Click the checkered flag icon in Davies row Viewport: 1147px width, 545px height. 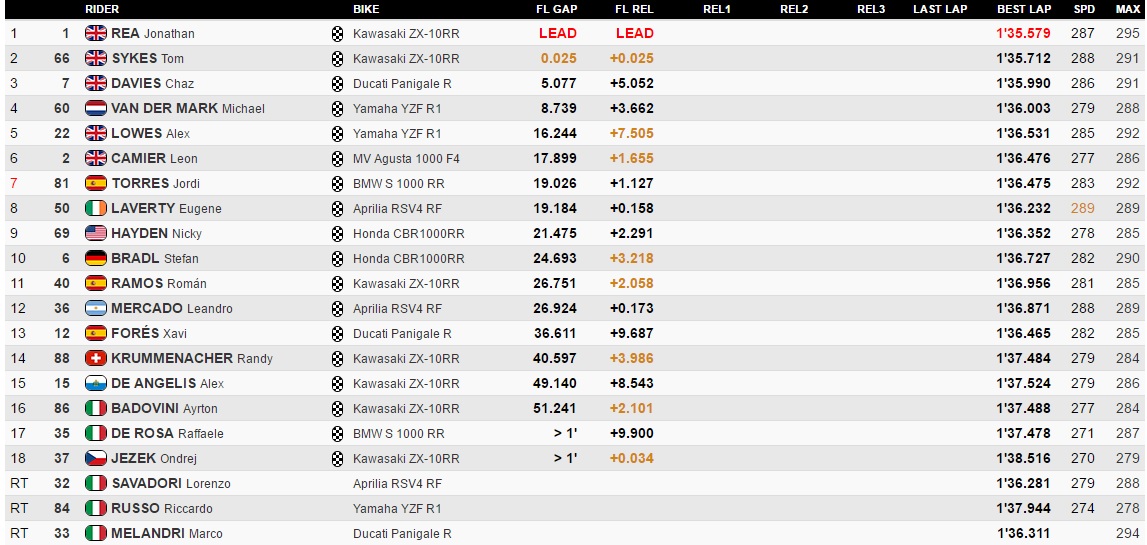tap(337, 83)
